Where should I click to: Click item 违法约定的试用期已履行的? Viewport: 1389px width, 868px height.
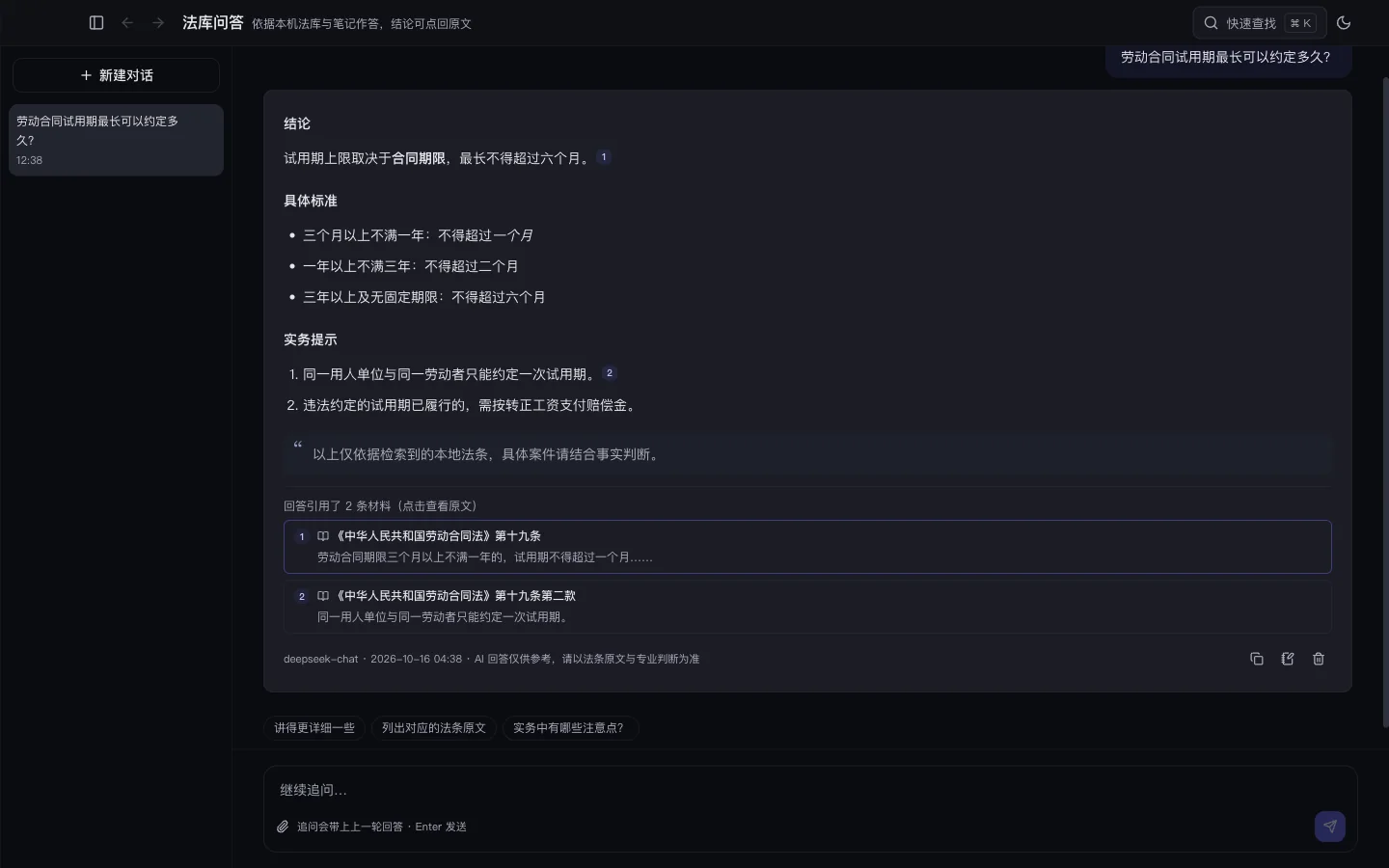470,405
